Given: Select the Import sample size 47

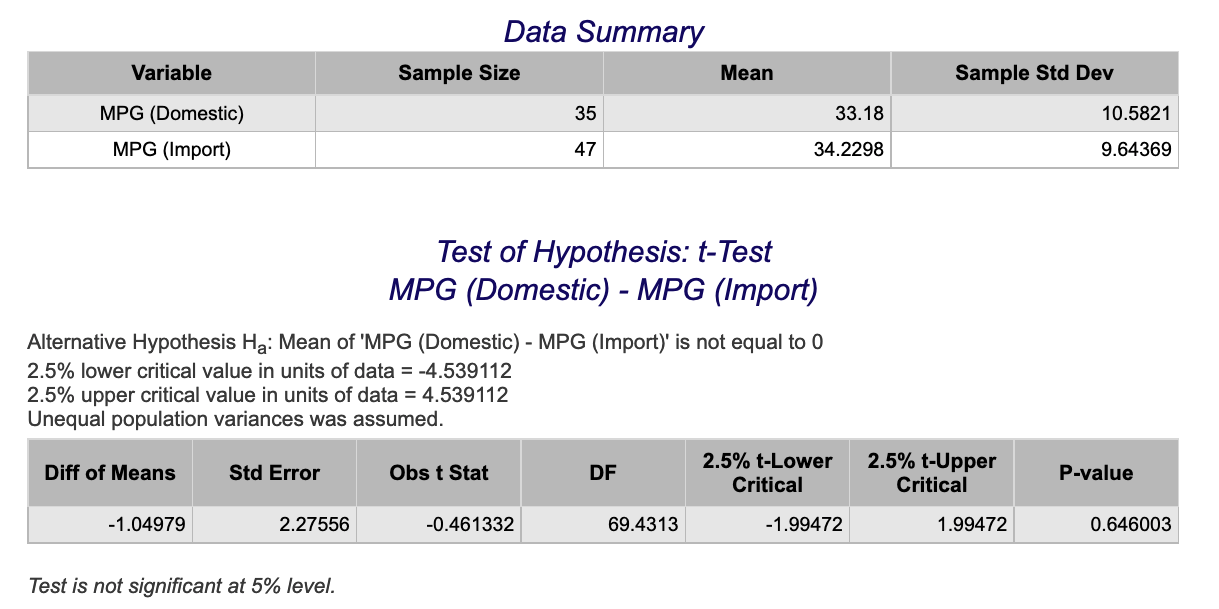Looking at the screenshot, I should point(585,150).
